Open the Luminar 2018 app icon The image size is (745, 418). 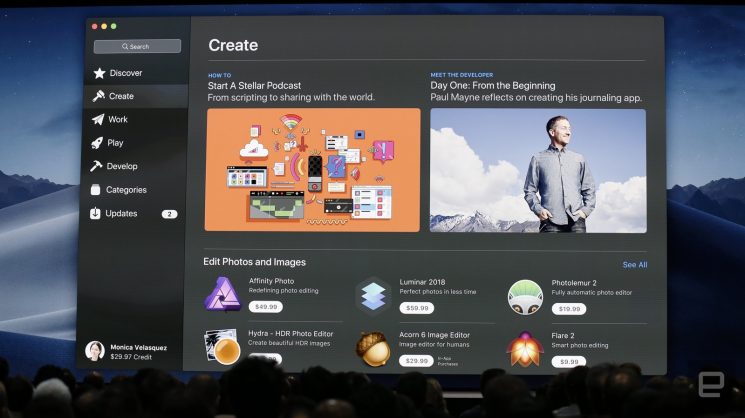coord(373,295)
